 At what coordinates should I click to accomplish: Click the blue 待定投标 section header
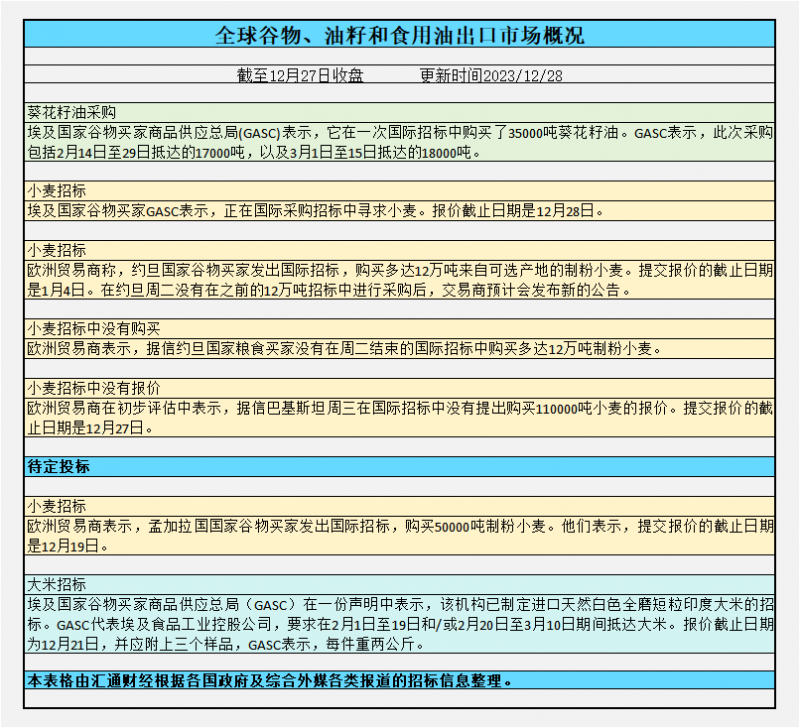click(x=399, y=466)
